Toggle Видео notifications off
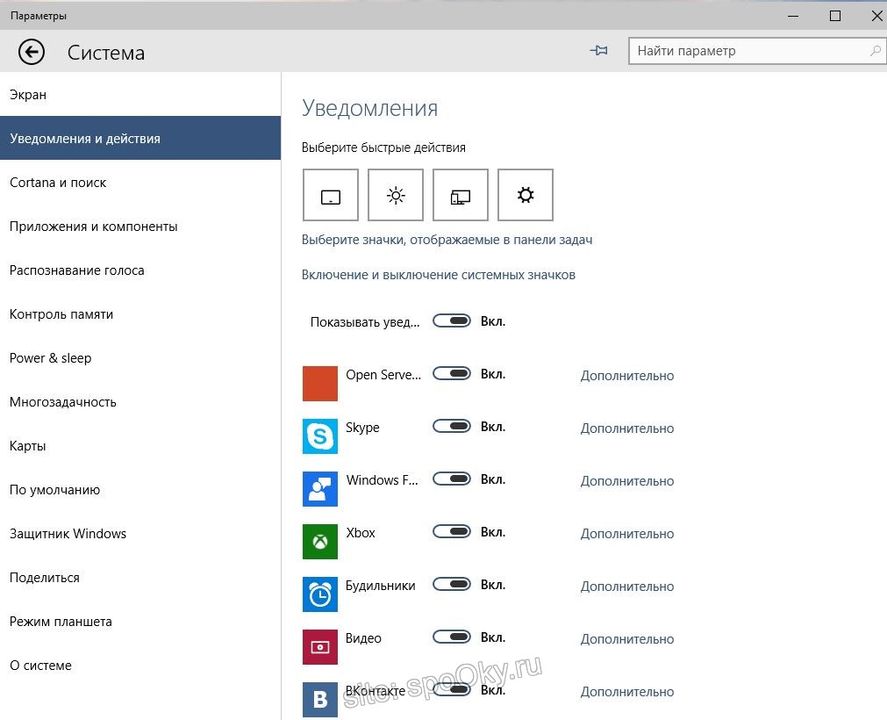The image size is (887, 720). pyautogui.click(x=452, y=636)
